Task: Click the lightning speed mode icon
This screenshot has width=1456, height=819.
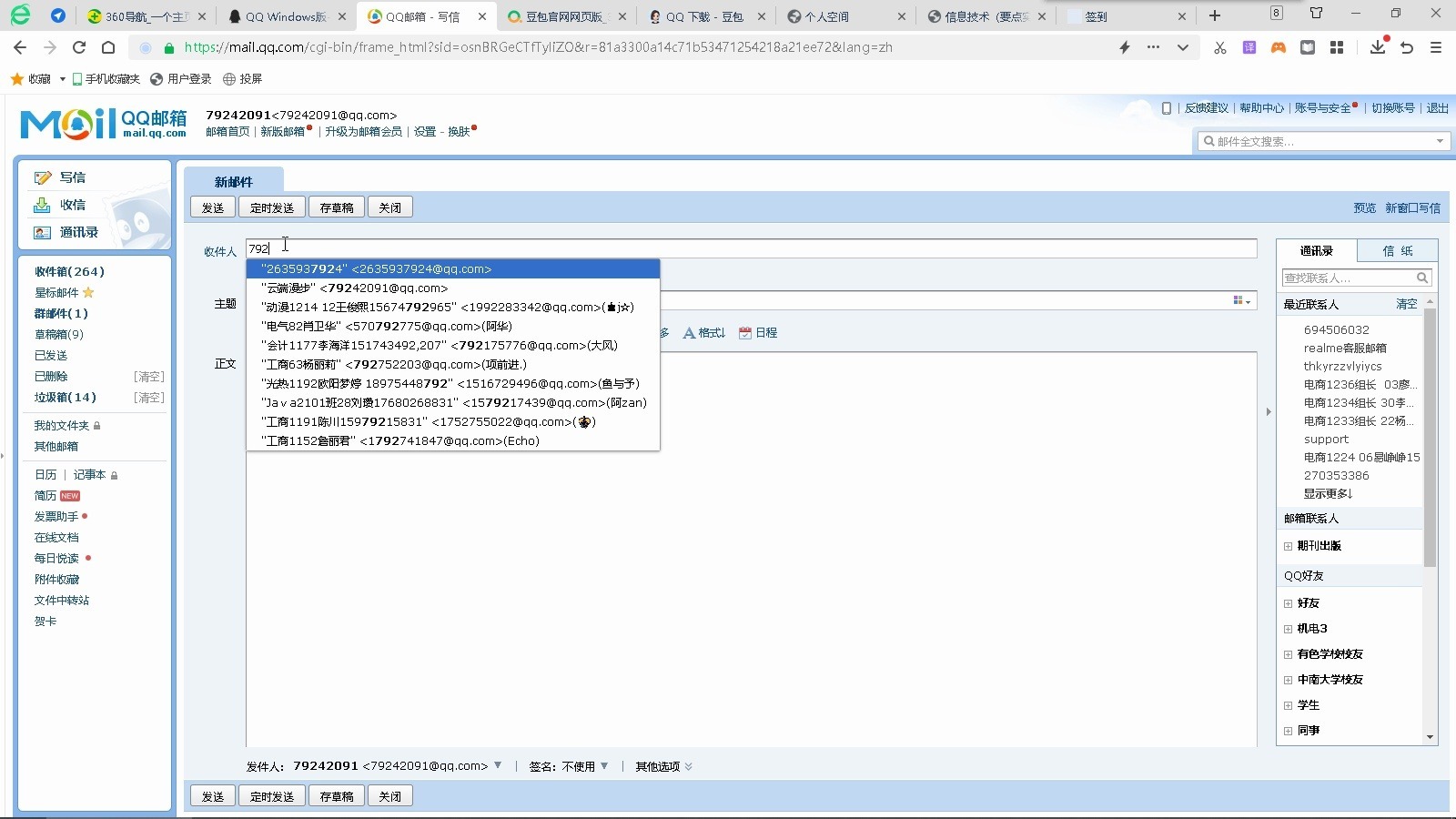Action: click(1125, 47)
